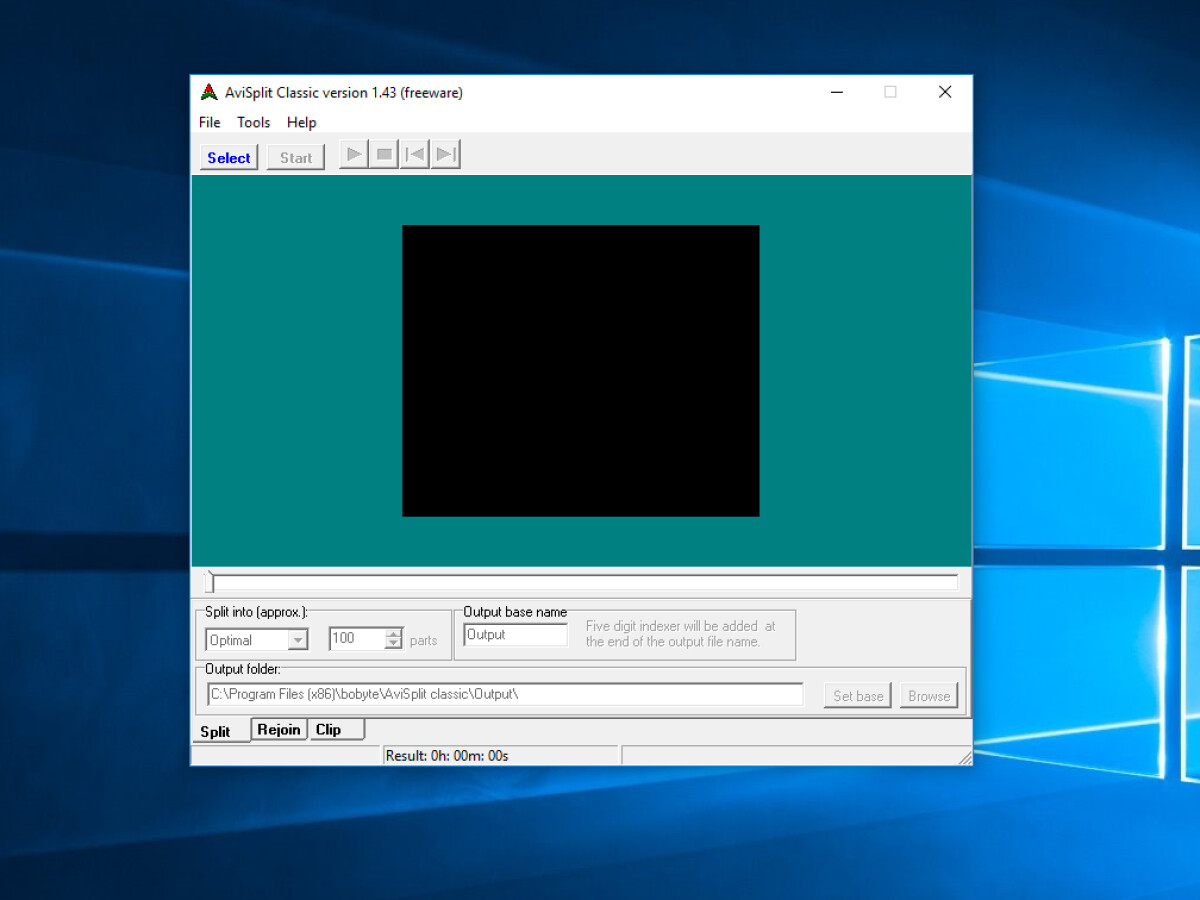Screen dimensions: 1200x900
Task: Click Browse for the output folder
Action: pyautogui.click(x=929, y=696)
